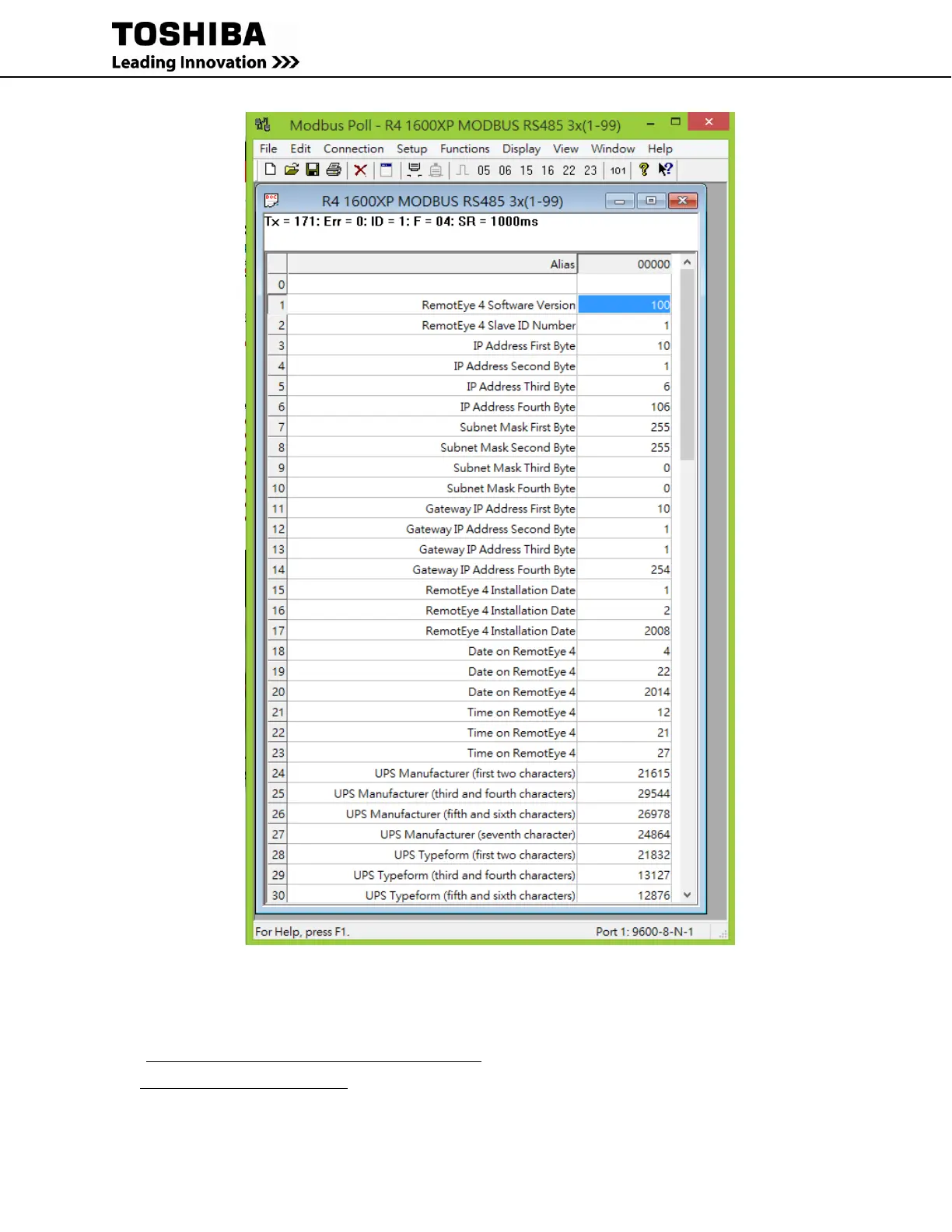Click the child window document icon
This screenshot has height=1232, width=952.
pyautogui.click(x=271, y=201)
